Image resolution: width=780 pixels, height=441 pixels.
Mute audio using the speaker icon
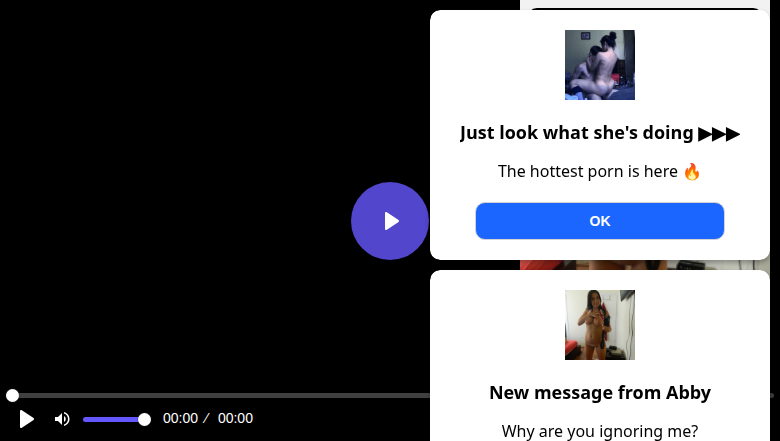click(x=62, y=419)
